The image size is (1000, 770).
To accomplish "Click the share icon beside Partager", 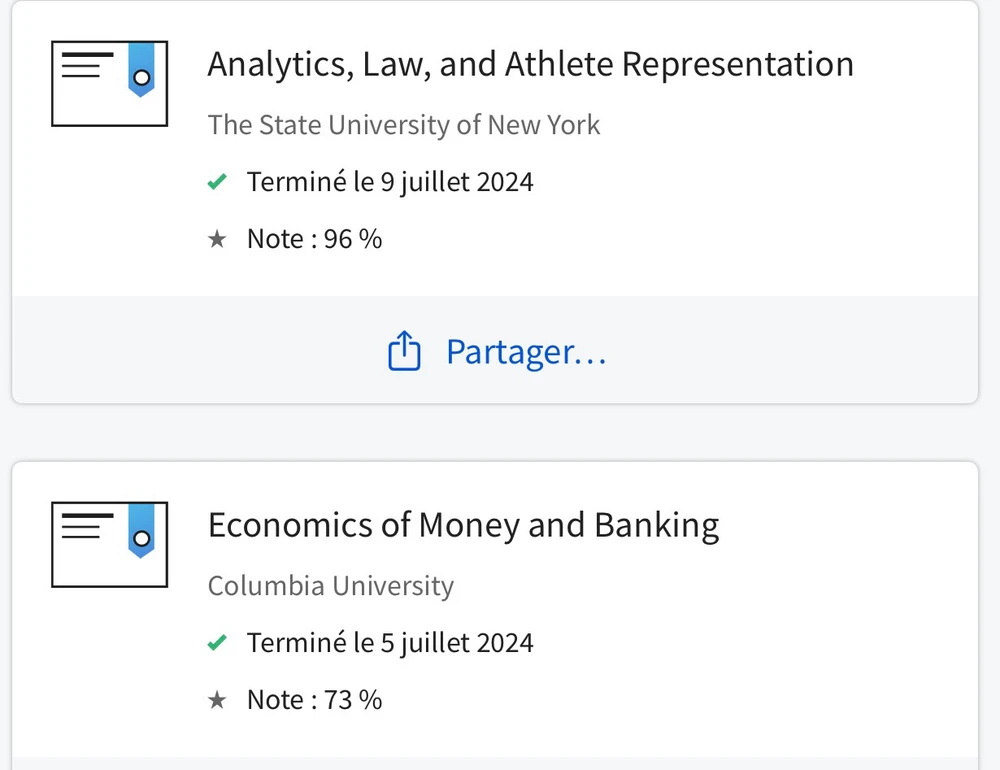I will [x=403, y=352].
